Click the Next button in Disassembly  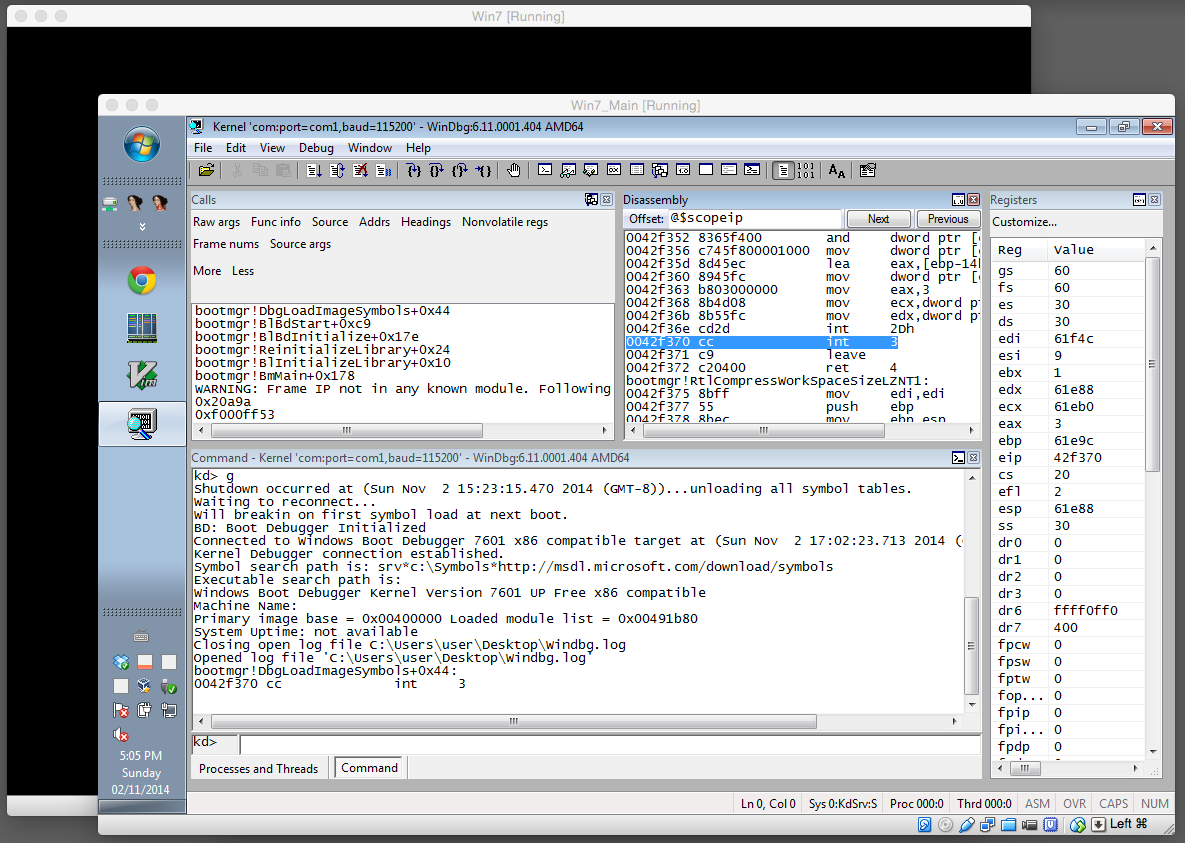point(879,218)
